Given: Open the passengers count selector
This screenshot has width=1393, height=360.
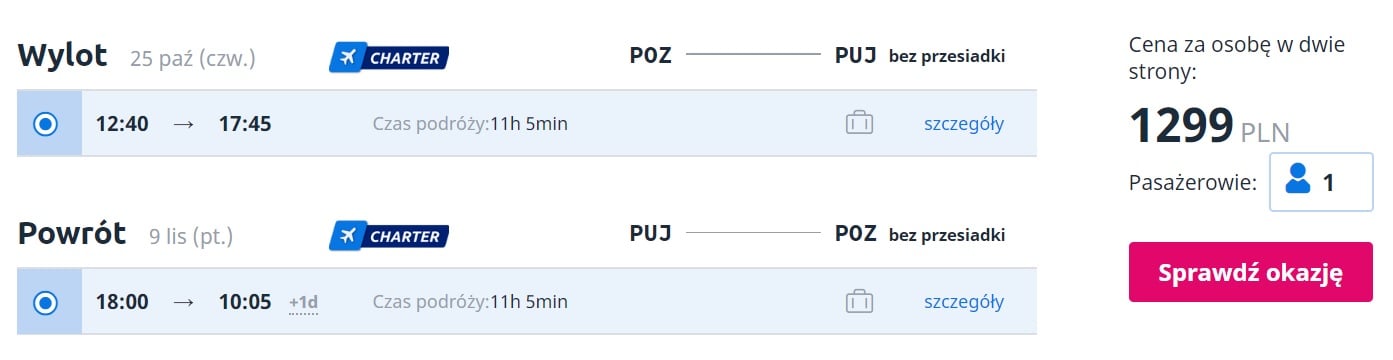Looking at the screenshot, I should 1320,182.
